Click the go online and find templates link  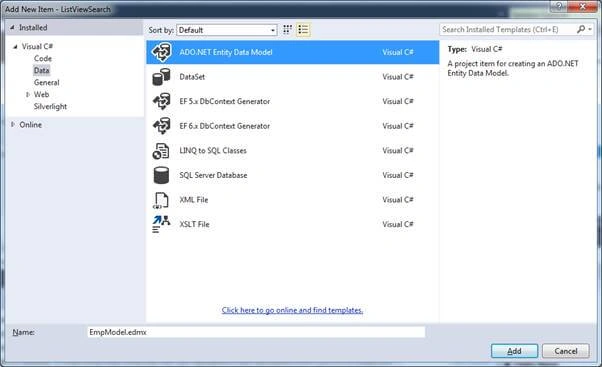(292, 310)
